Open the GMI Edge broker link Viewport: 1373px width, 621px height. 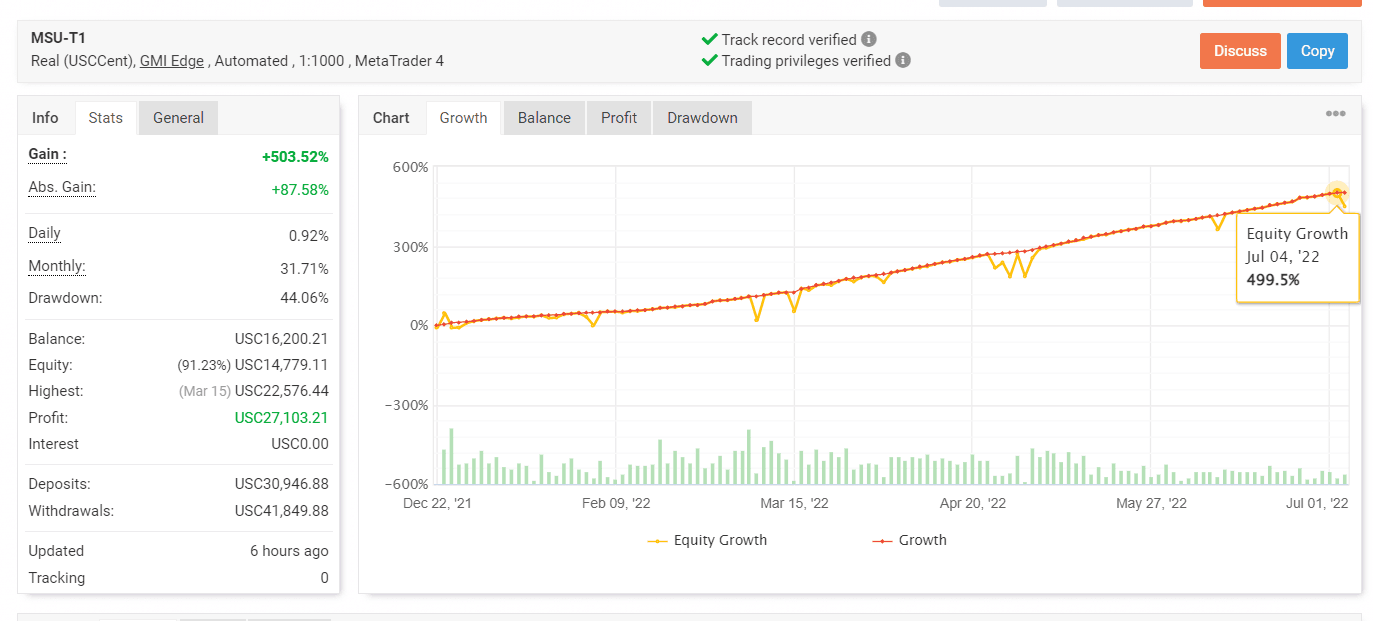click(x=171, y=61)
